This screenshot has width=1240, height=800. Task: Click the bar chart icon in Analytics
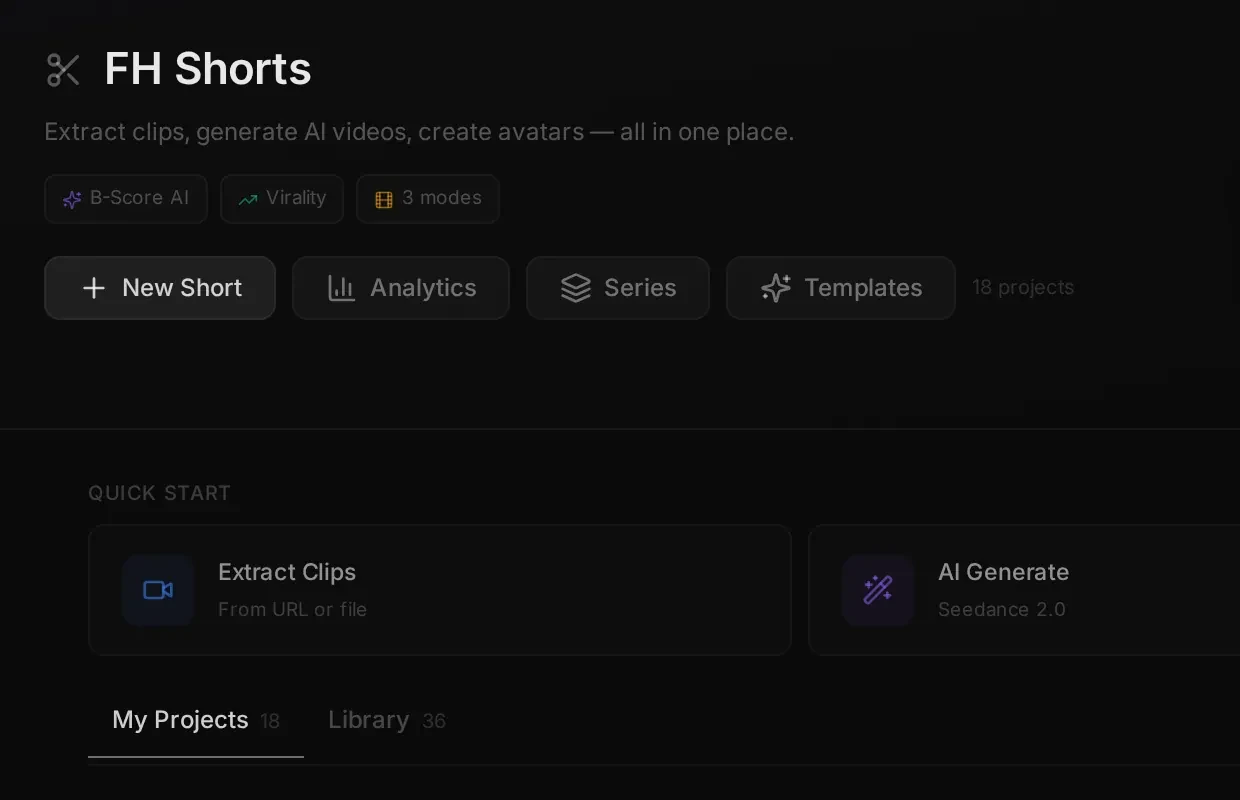tap(342, 288)
